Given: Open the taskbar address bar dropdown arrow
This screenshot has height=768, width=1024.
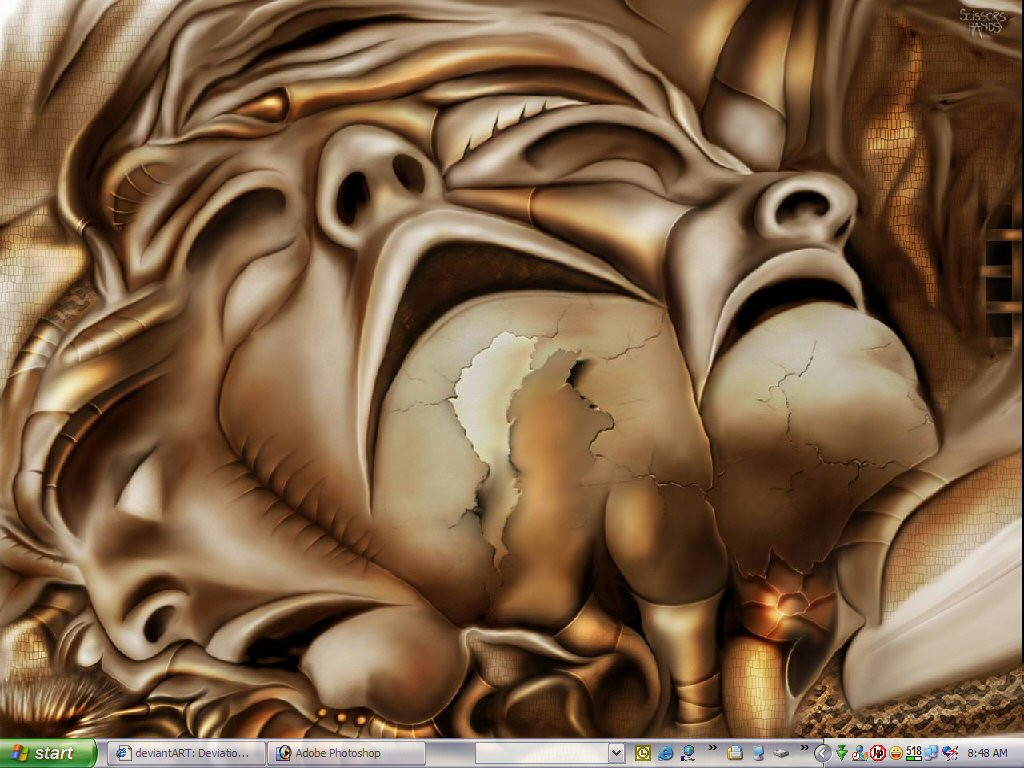Looking at the screenshot, I should pos(616,753).
